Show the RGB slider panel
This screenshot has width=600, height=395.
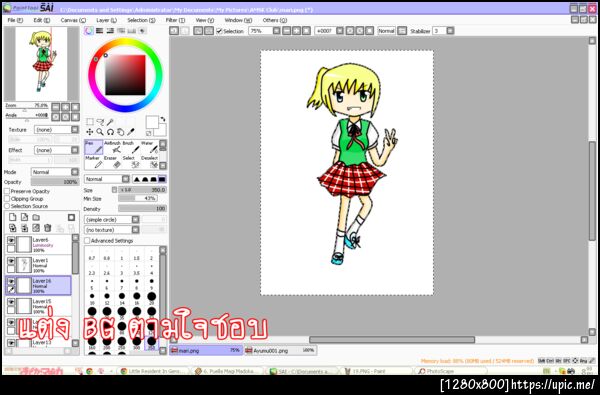point(99,31)
